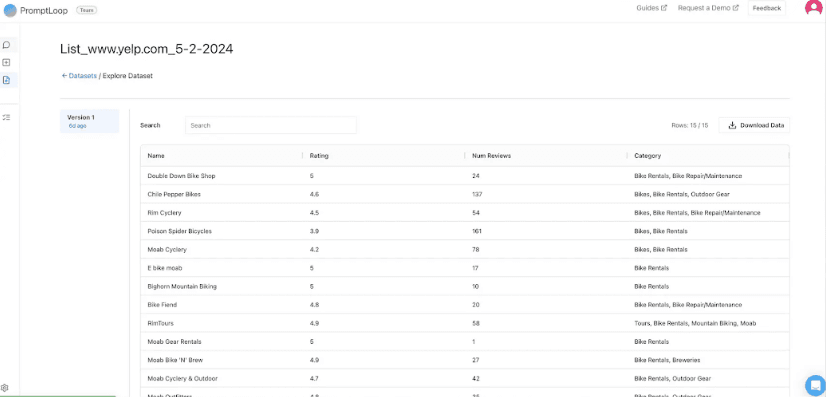Click the Download Data button
This screenshot has height=397, width=826.
tap(754, 125)
